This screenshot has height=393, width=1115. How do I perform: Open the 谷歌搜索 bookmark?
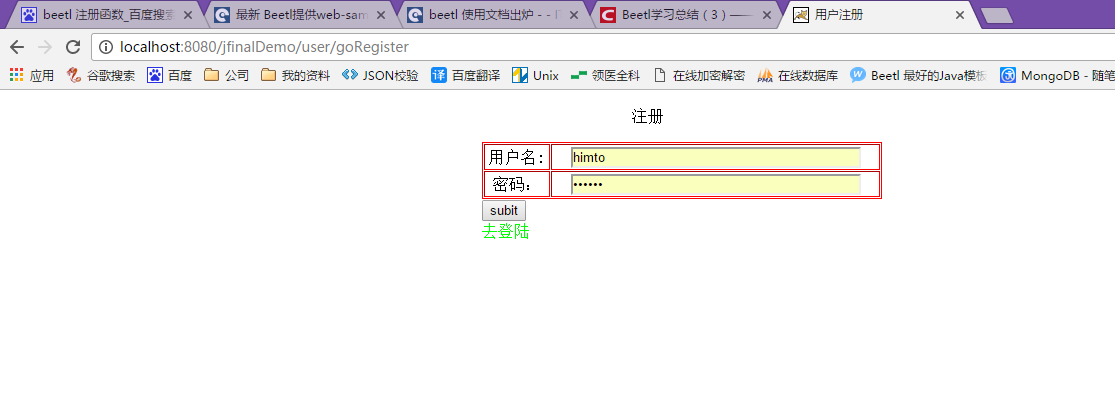point(100,75)
